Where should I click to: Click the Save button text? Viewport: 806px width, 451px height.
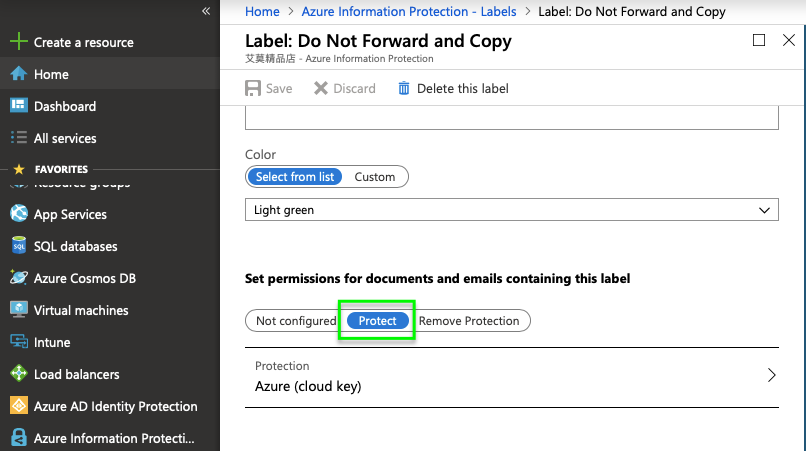point(279,88)
